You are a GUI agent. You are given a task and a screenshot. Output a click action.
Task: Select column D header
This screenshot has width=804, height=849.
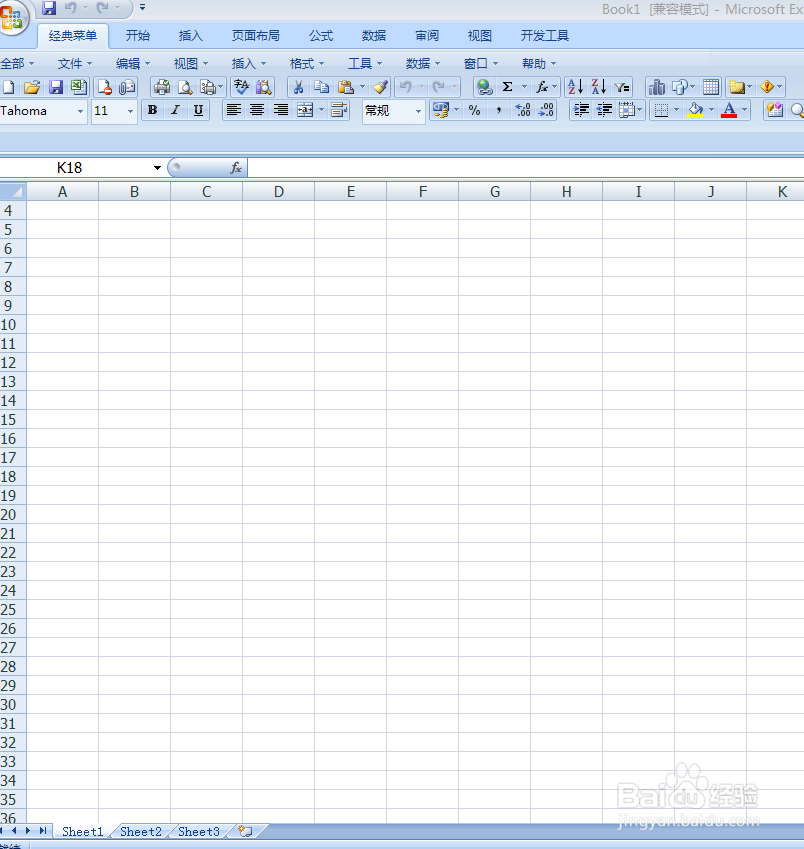pyautogui.click(x=278, y=192)
